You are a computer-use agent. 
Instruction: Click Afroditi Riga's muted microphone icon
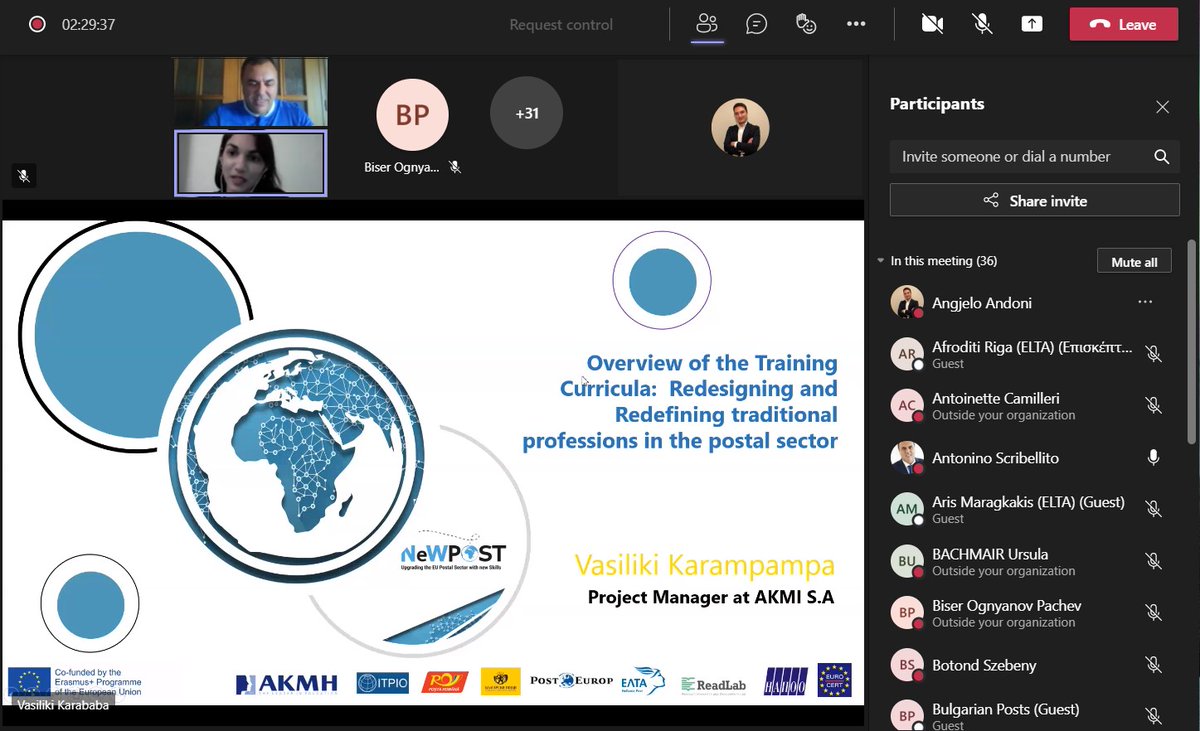point(1153,354)
